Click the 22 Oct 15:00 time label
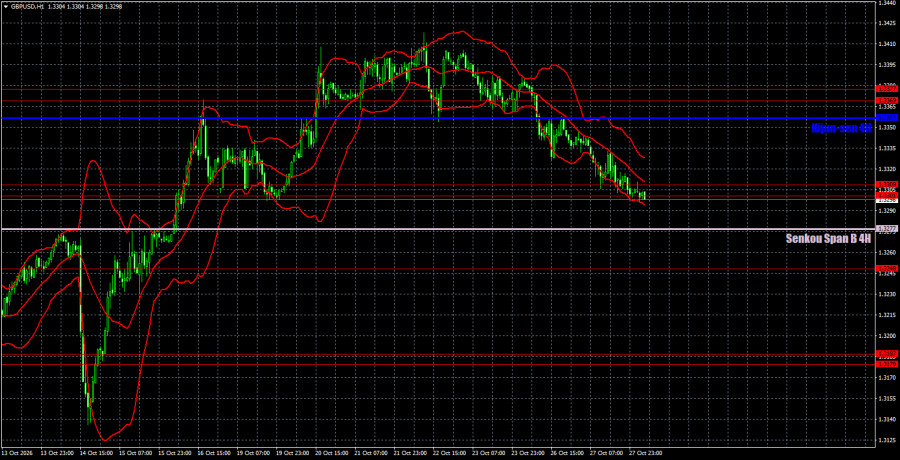Image resolution: width=900 pixels, height=460 pixels. point(448,454)
